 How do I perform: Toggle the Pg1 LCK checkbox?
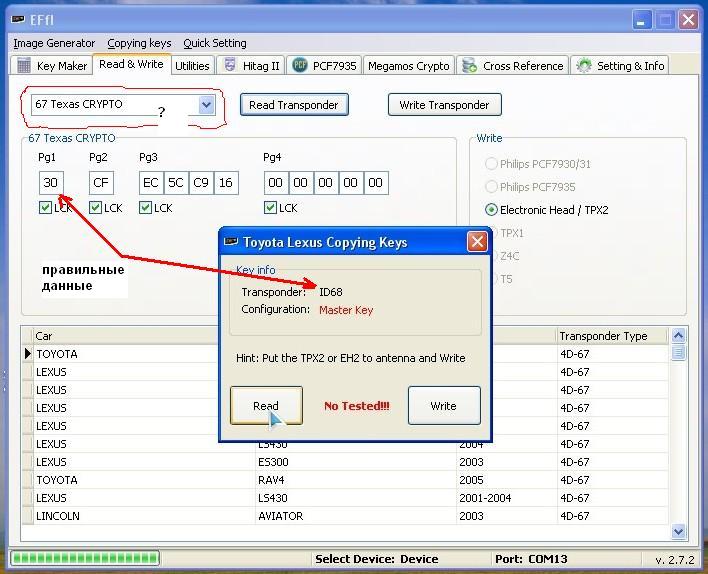tap(45, 208)
